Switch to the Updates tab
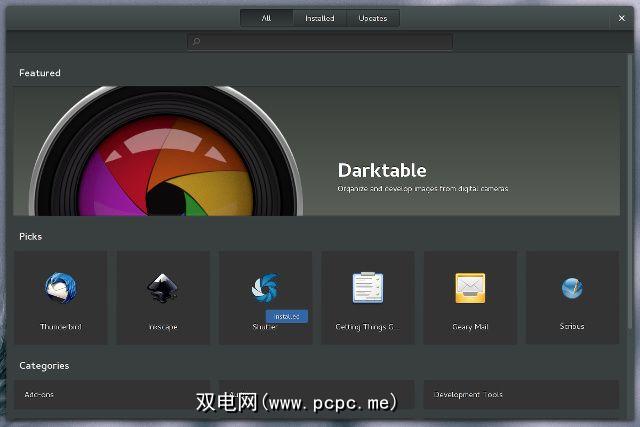 click(x=373, y=18)
